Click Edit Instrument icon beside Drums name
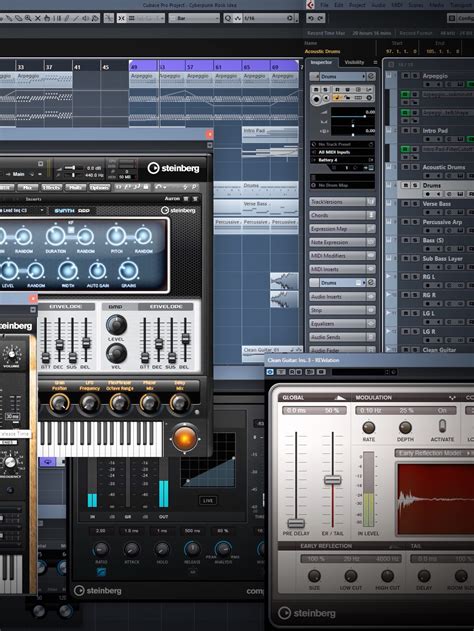The width and height of the screenshot is (474, 631). pyautogui.click(x=371, y=76)
